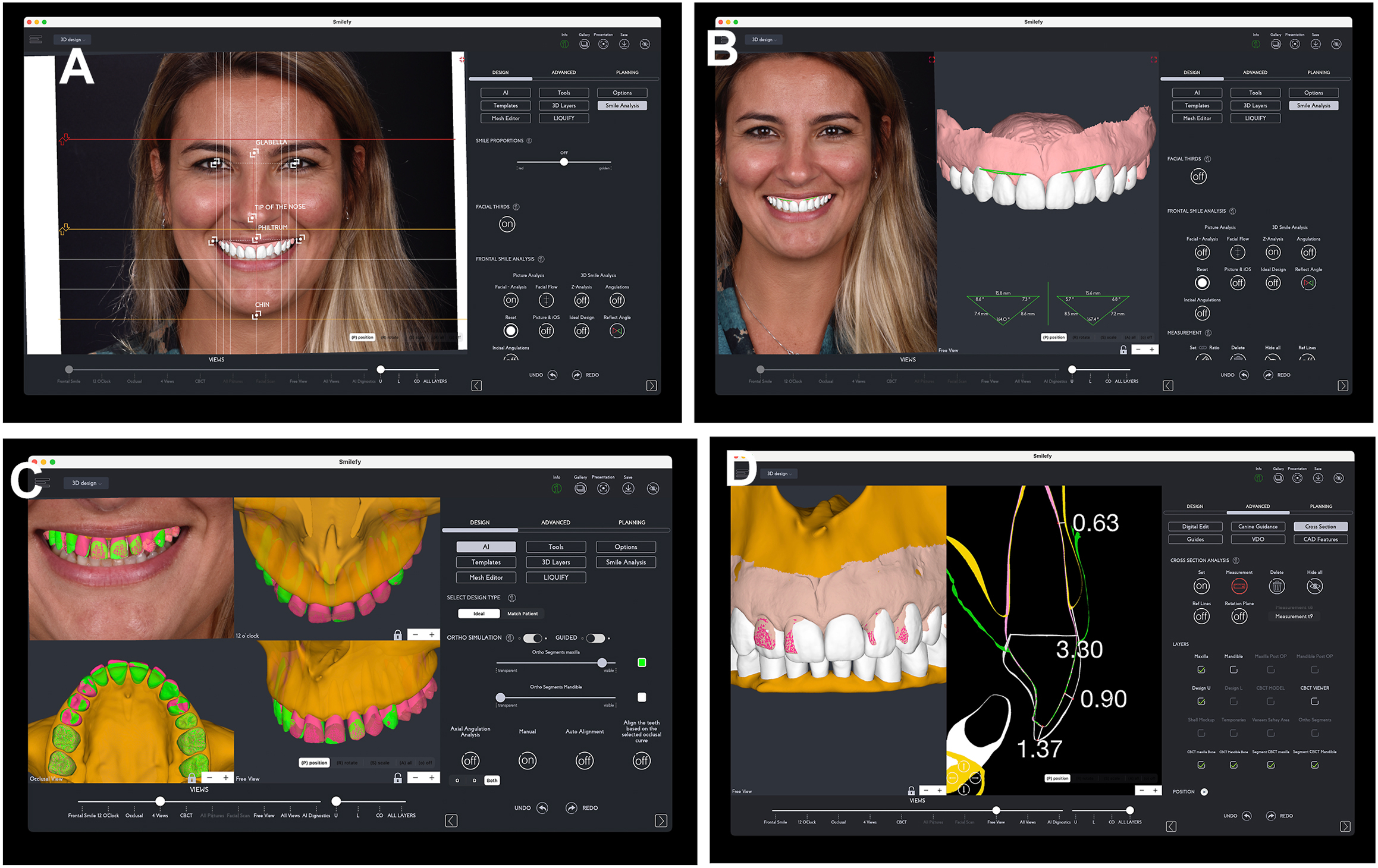
Task: Click the Delete trash icon in panel D
Action: click(x=1277, y=586)
